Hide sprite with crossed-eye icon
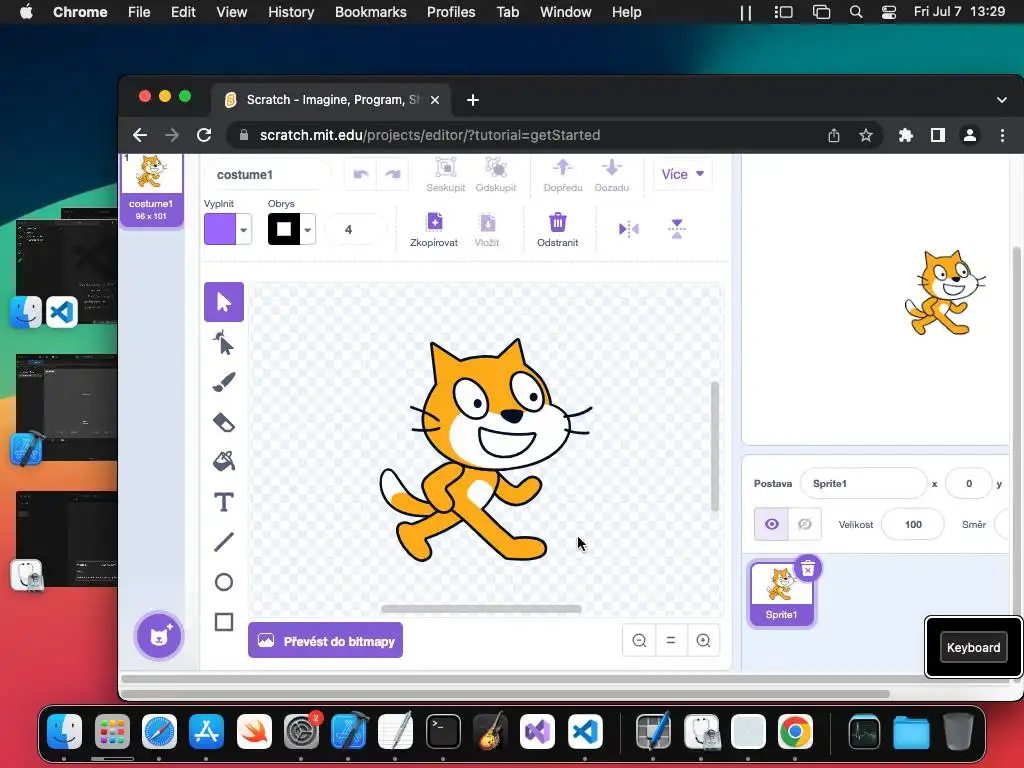This screenshot has height=768, width=1024. click(805, 524)
